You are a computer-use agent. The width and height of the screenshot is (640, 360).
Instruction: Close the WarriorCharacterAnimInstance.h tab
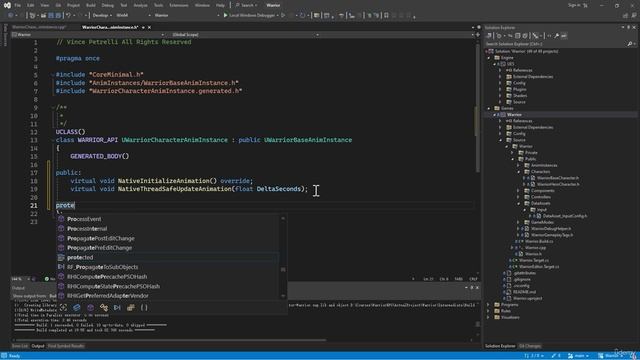coord(149,27)
